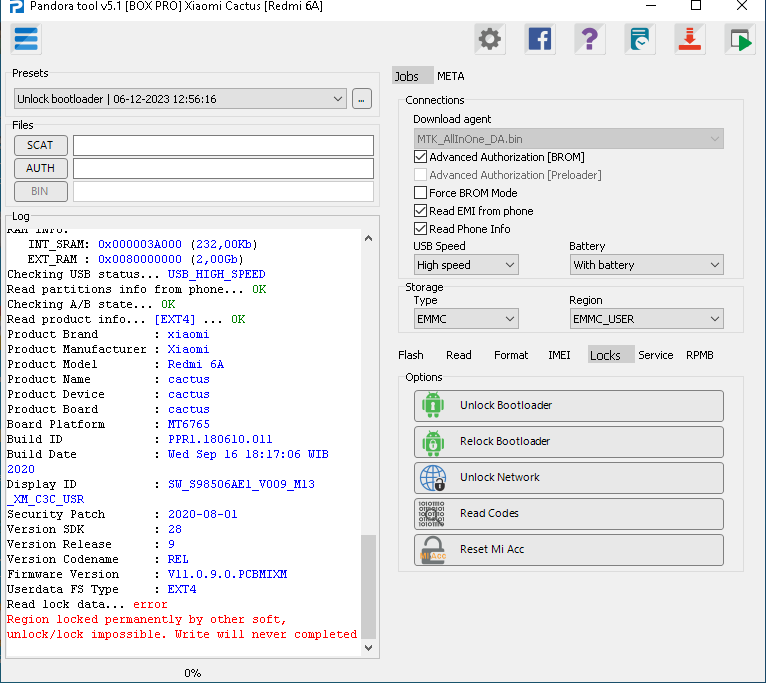
Task: Click the AUTH file path field
Action: tap(223, 169)
